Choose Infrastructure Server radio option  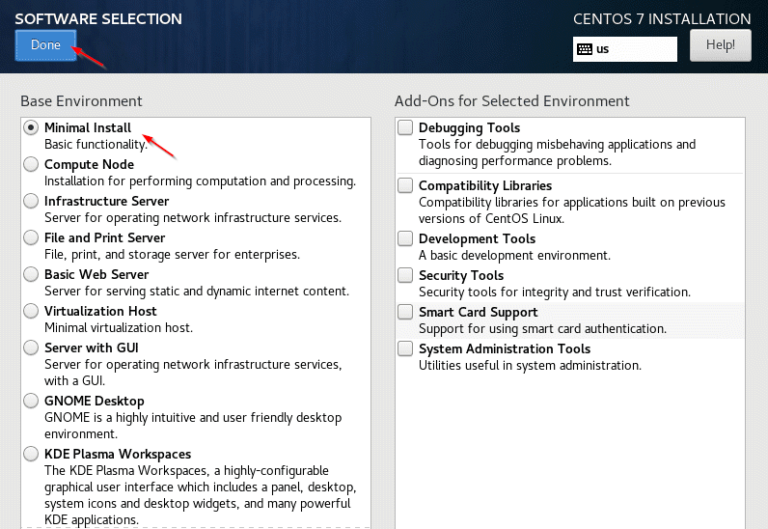(31, 201)
